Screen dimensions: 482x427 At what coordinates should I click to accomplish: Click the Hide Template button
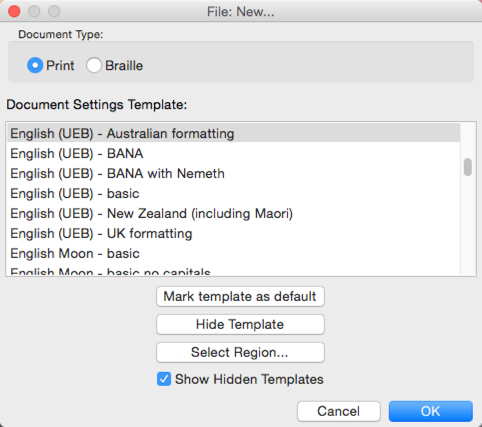pyautogui.click(x=240, y=324)
